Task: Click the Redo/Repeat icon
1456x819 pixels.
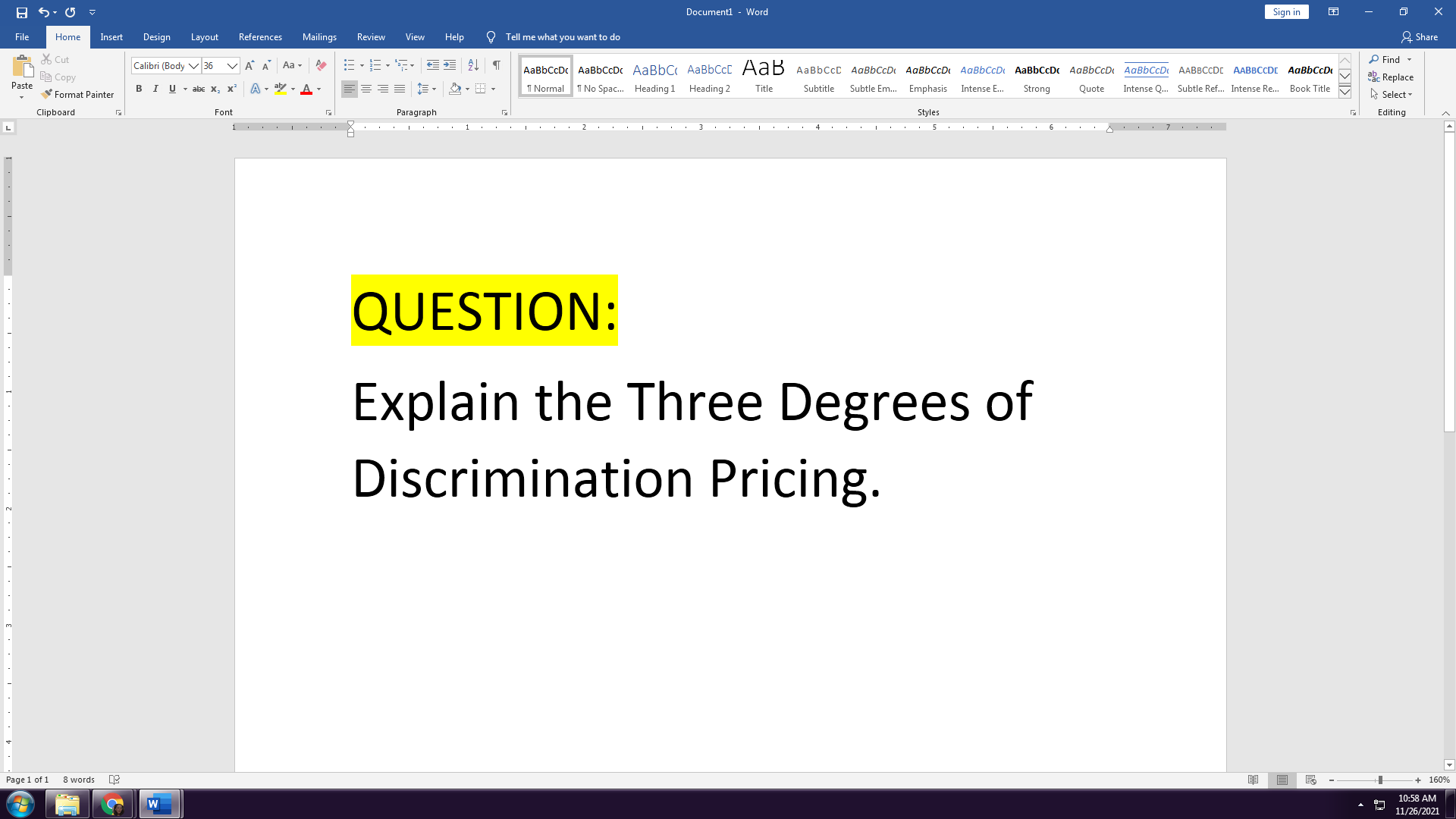Action: tap(70, 12)
